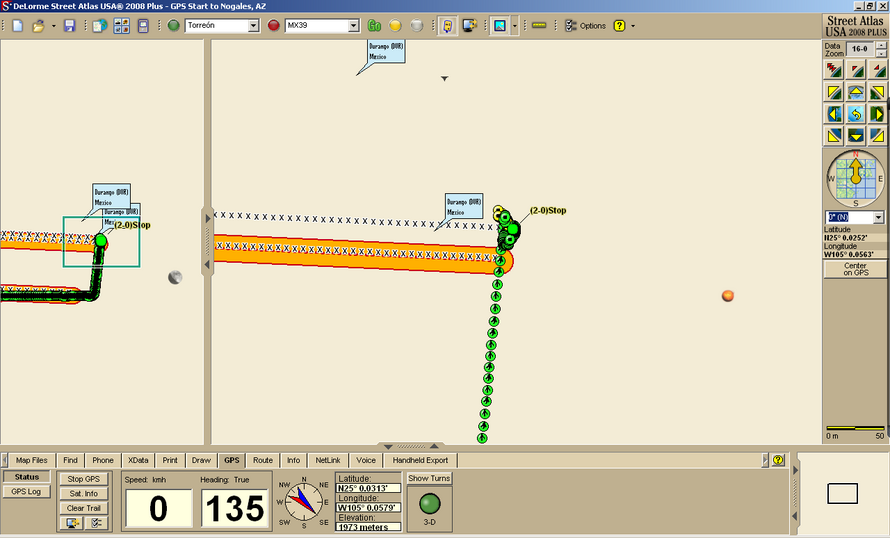Click the Data Zoom 16-0 value field
890x538 pixels.
tap(860, 49)
